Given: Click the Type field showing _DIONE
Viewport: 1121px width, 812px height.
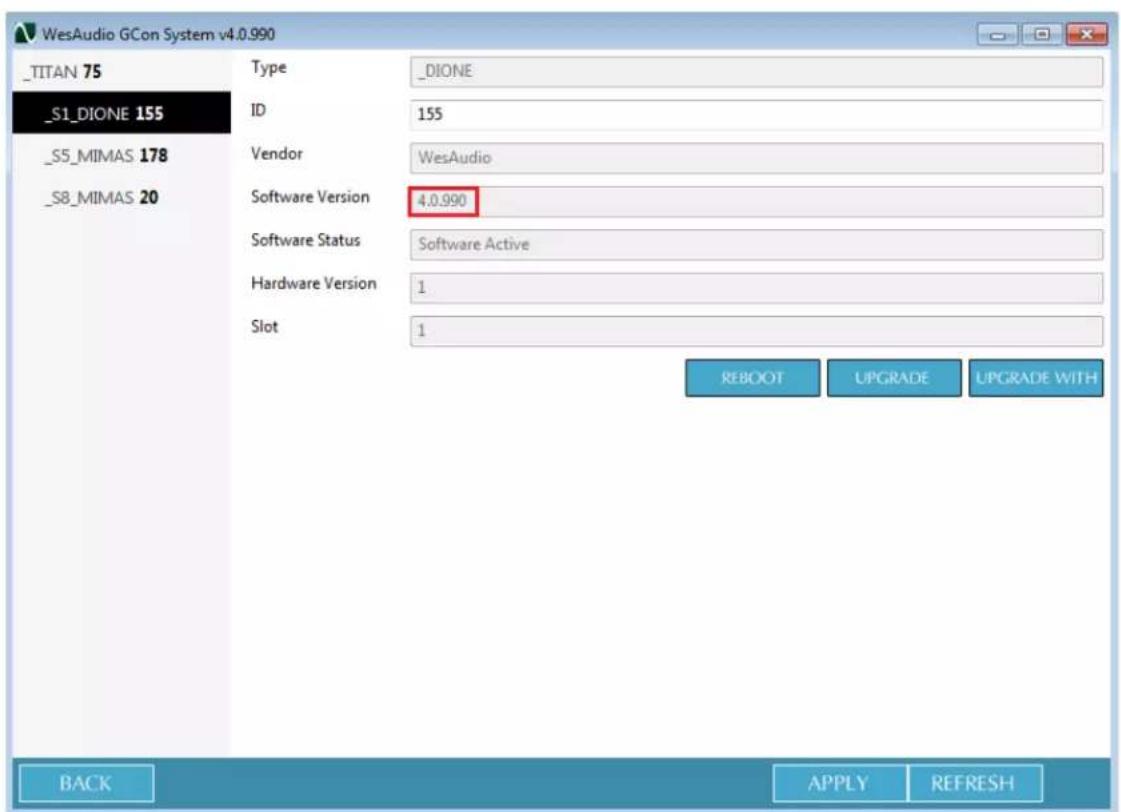Looking at the screenshot, I should [x=756, y=71].
